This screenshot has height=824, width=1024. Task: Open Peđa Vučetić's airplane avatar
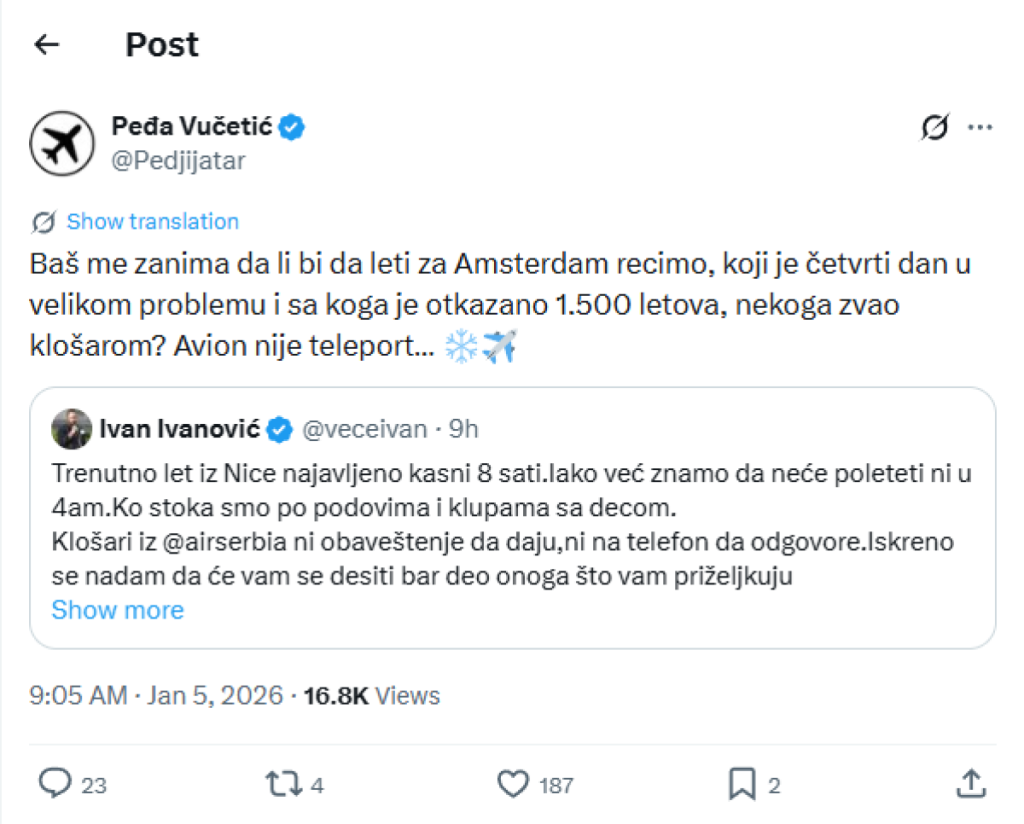click(x=62, y=143)
